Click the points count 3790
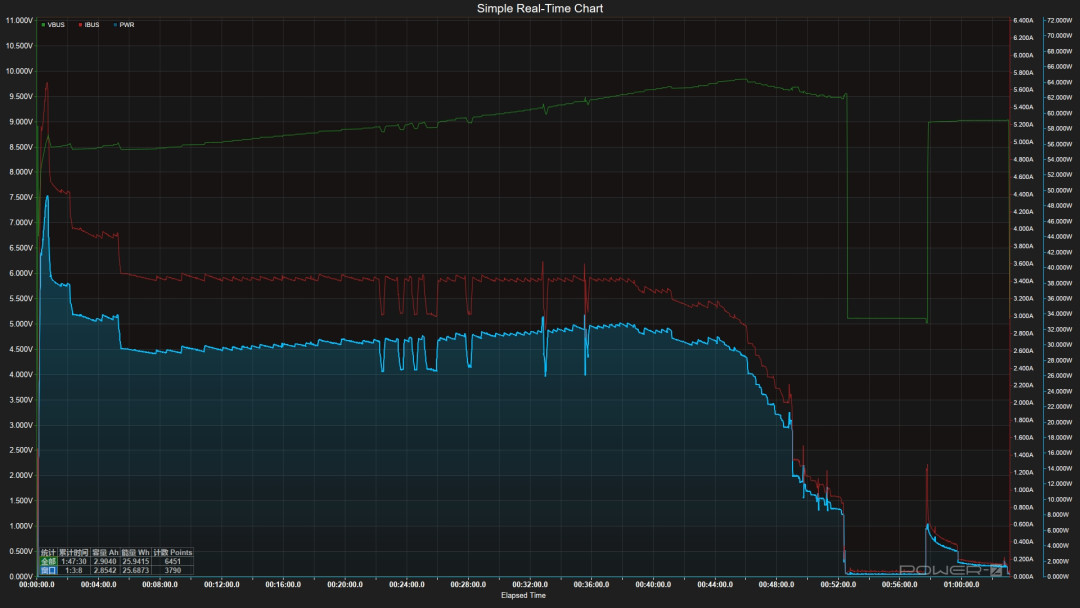The height and width of the screenshot is (608, 1080). [x=172, y=570]
